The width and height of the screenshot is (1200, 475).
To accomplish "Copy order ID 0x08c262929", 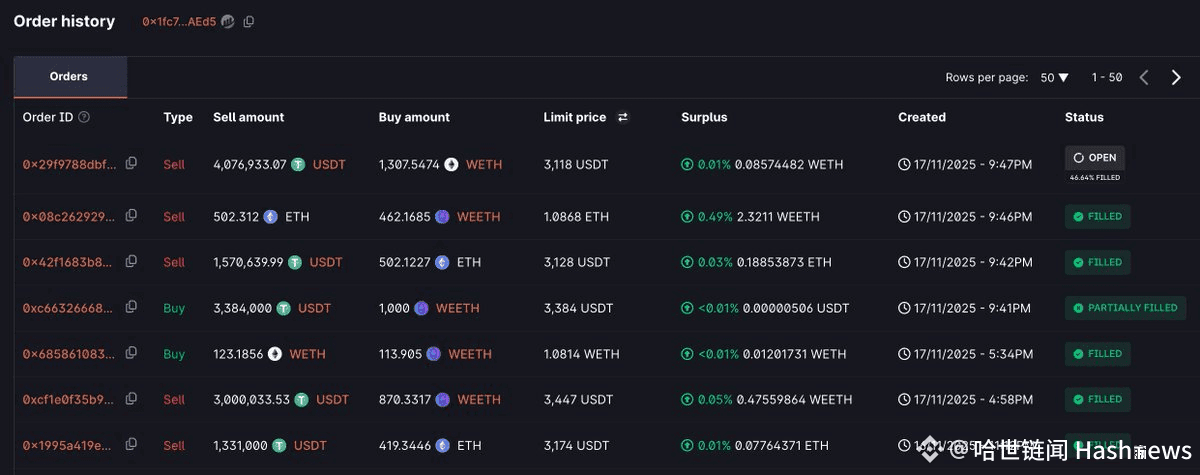I will click(131, 216).
